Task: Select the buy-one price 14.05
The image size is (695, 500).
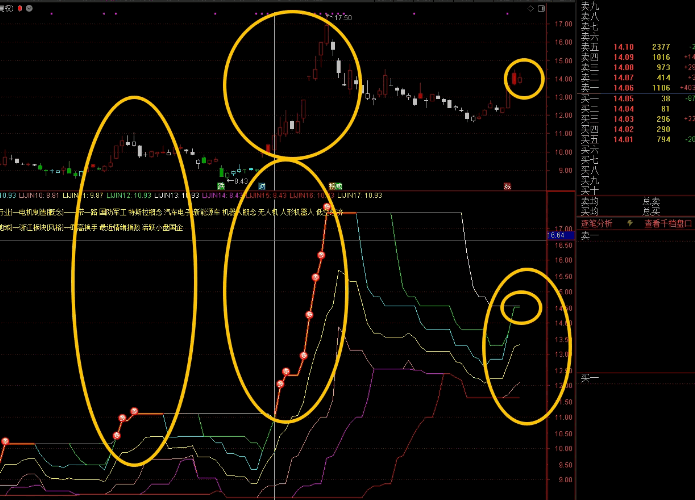Action: [x=624, y=99]
